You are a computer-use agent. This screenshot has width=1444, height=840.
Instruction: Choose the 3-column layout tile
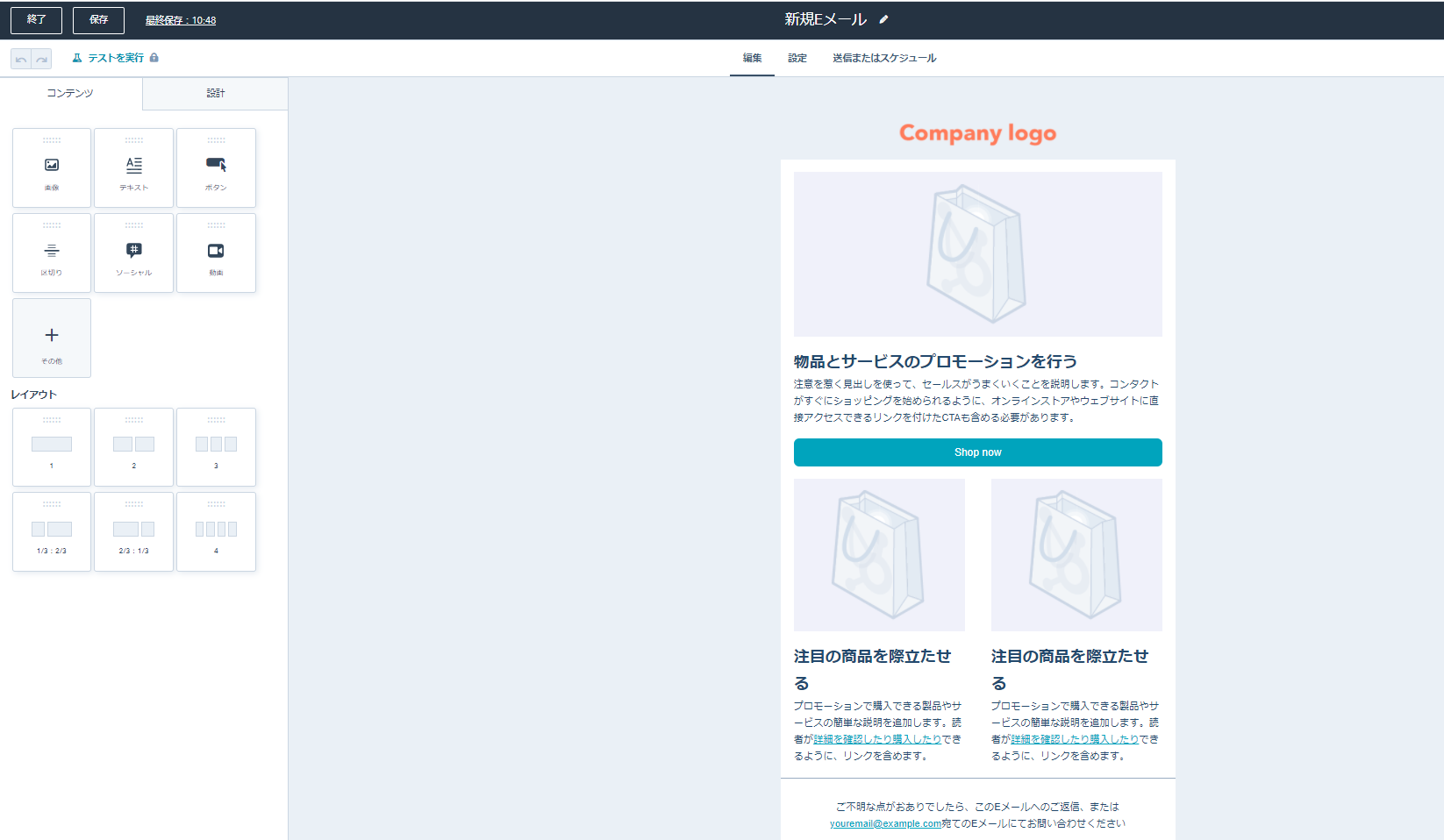[x=216, y=447]
